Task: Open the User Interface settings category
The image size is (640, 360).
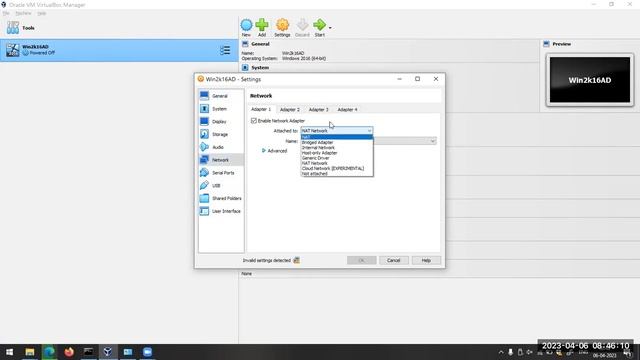Action: (221, 211)
